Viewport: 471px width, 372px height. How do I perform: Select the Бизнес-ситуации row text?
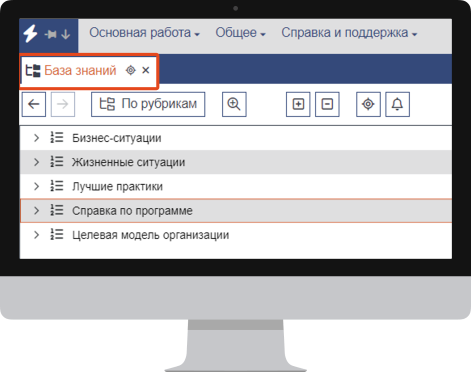[117, 138]
